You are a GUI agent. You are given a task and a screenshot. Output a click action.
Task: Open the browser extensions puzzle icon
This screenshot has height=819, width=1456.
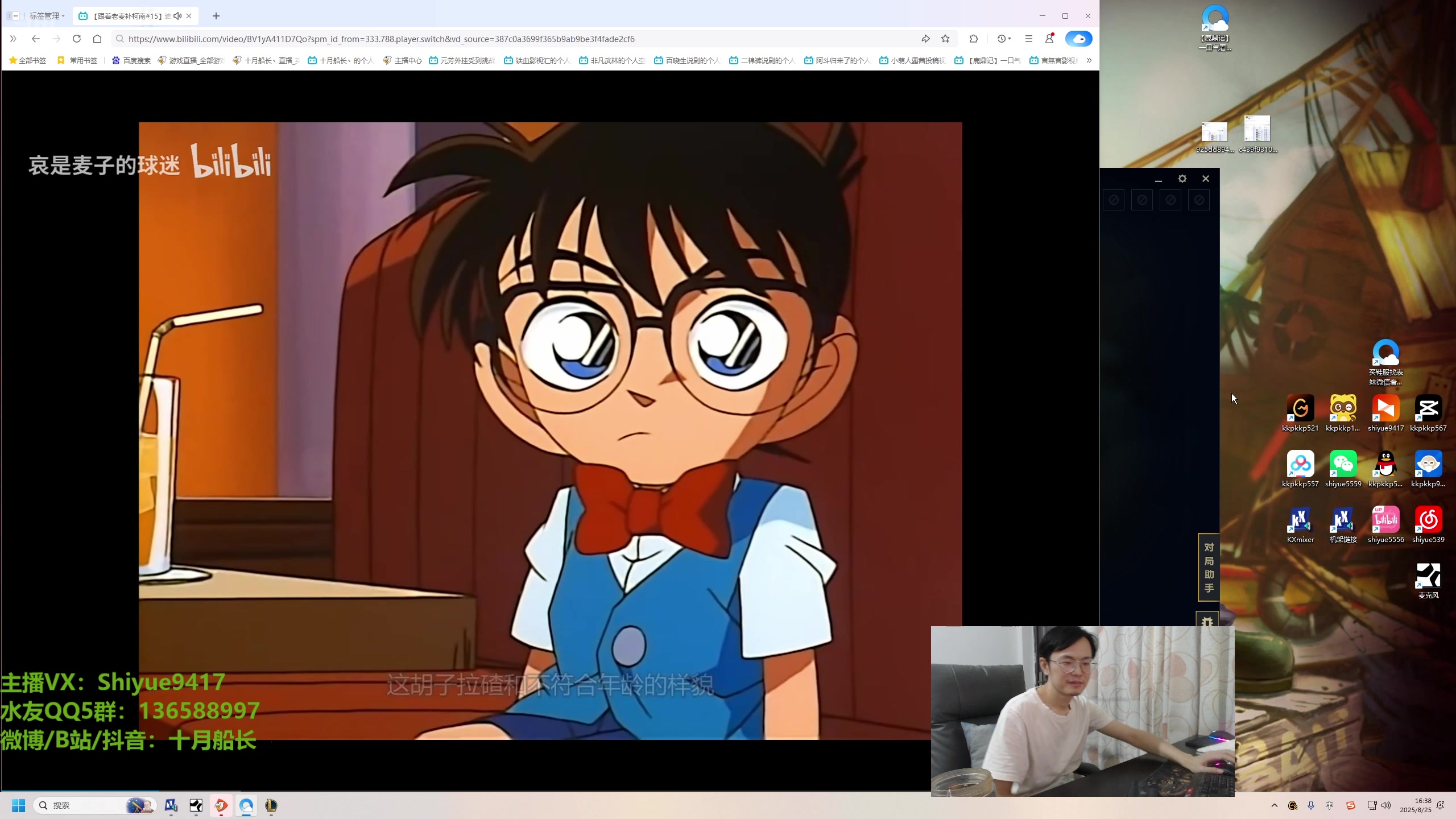(x=974, y=39)
